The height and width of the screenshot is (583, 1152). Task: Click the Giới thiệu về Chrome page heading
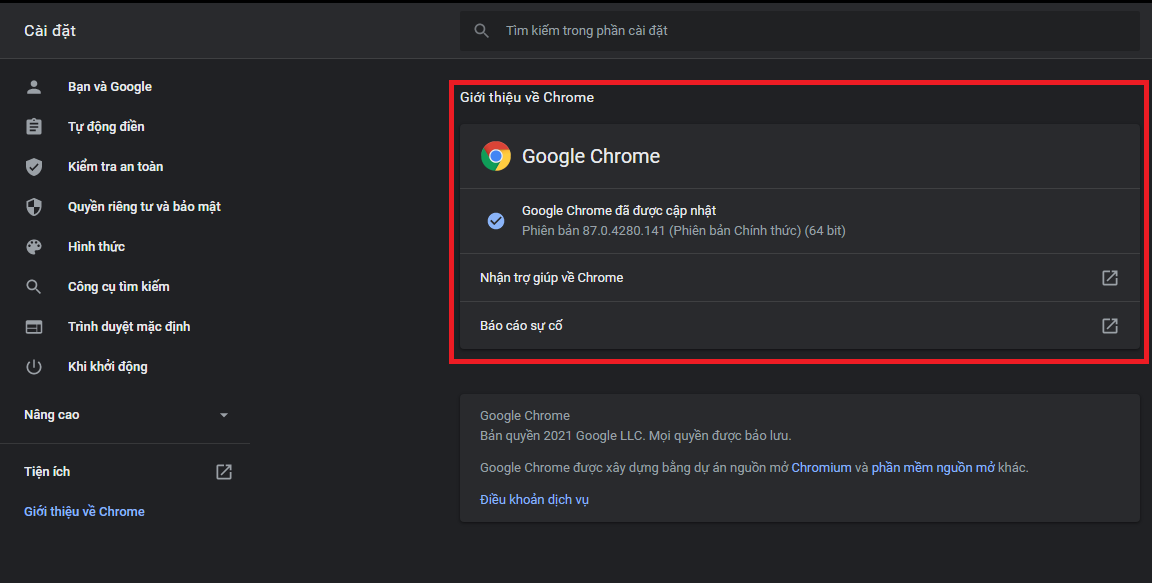tap(527, 98)
